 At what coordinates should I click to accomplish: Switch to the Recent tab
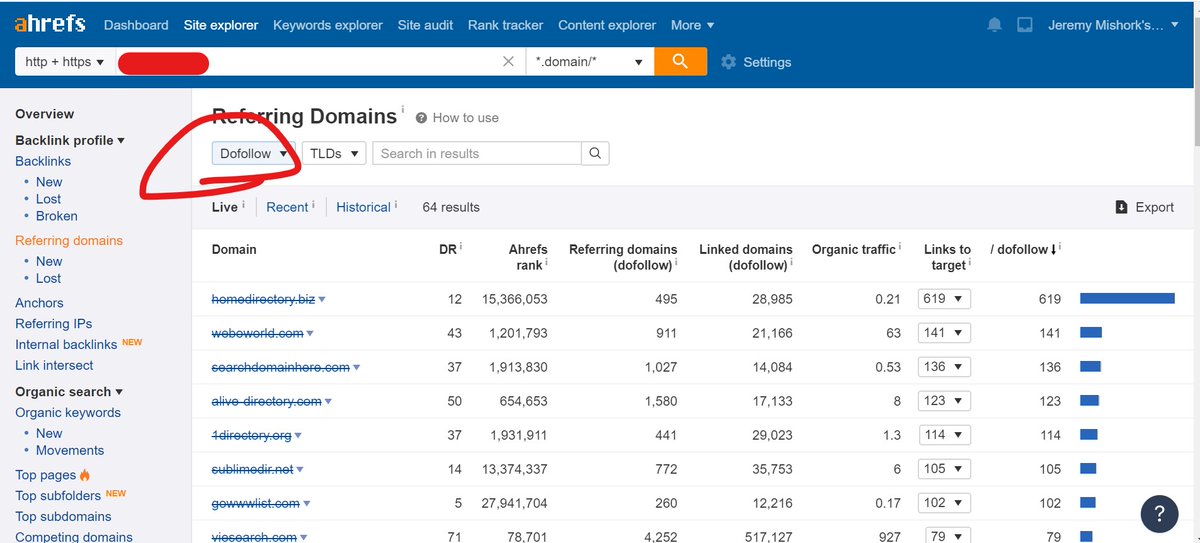click(x=287, y=207)
